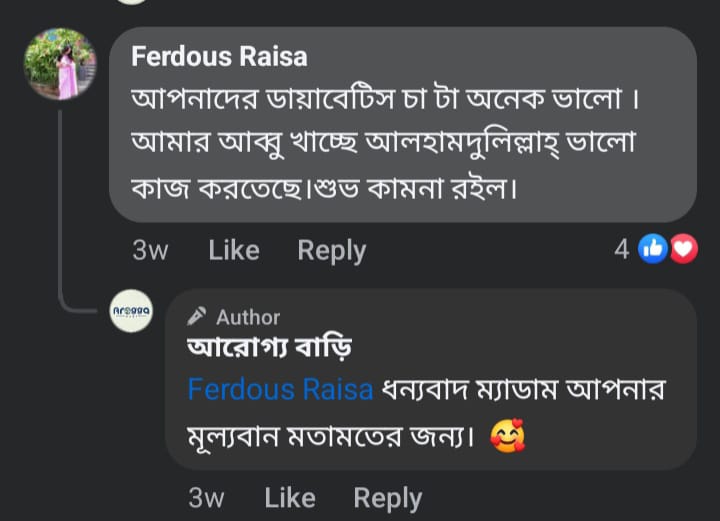Open the আরোগ্য বাড়ি page avatar
Image resolution: width=720 pixels, height=521 pixels.
[131, 311]
